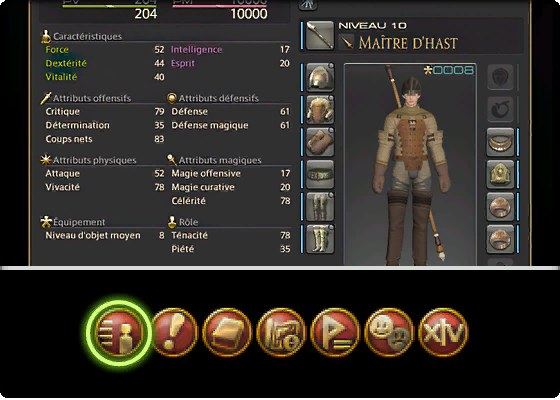Select the lance weapon equipment slot

tap(320, 35)
